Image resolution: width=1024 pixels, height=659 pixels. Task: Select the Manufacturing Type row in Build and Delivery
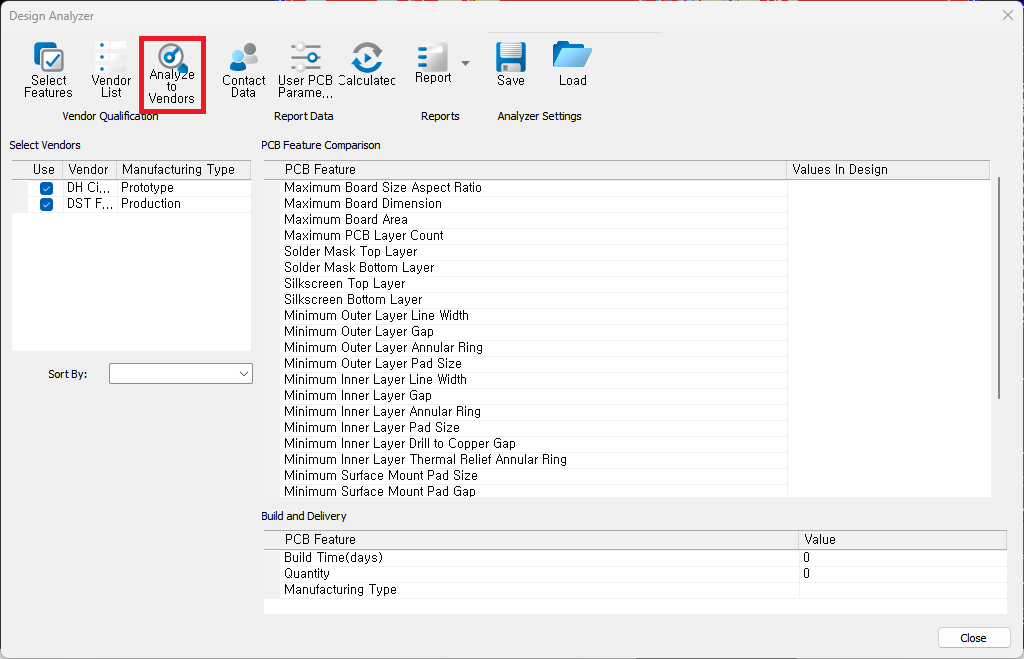pos(635,590)
